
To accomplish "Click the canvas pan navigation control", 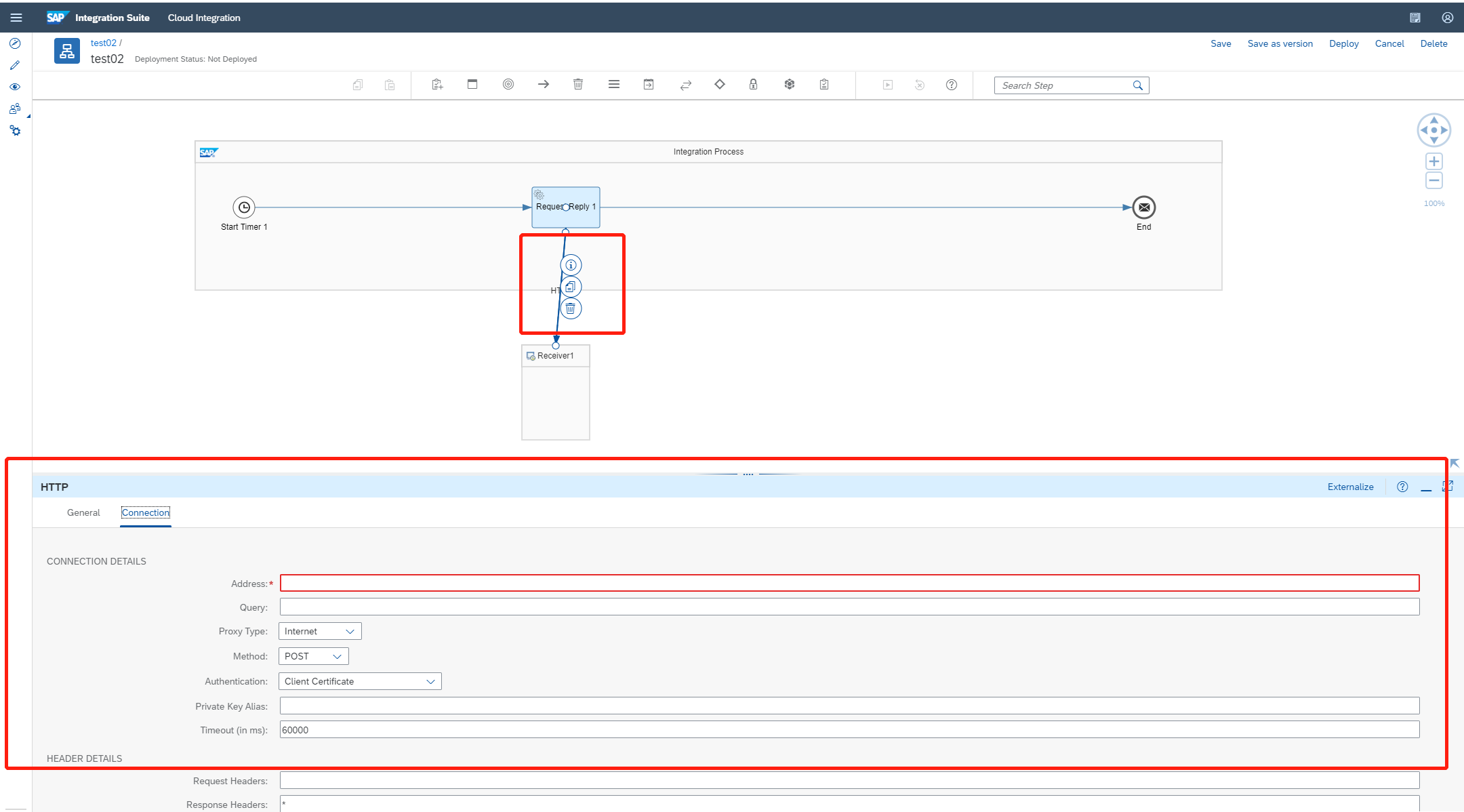I will pos(1434,130).
